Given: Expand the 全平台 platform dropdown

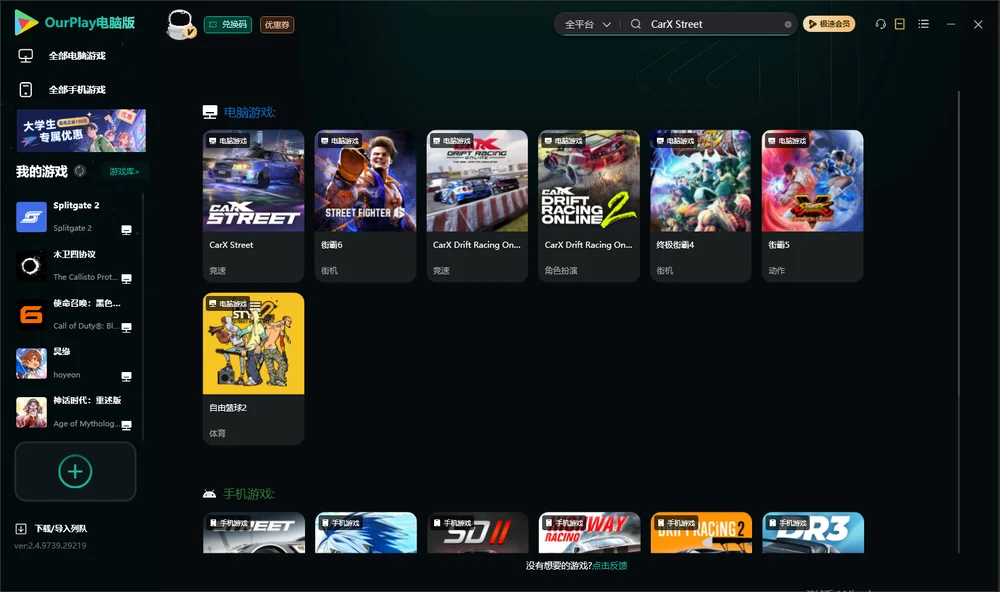Looking at the screenshot, I should coord(587,24).
